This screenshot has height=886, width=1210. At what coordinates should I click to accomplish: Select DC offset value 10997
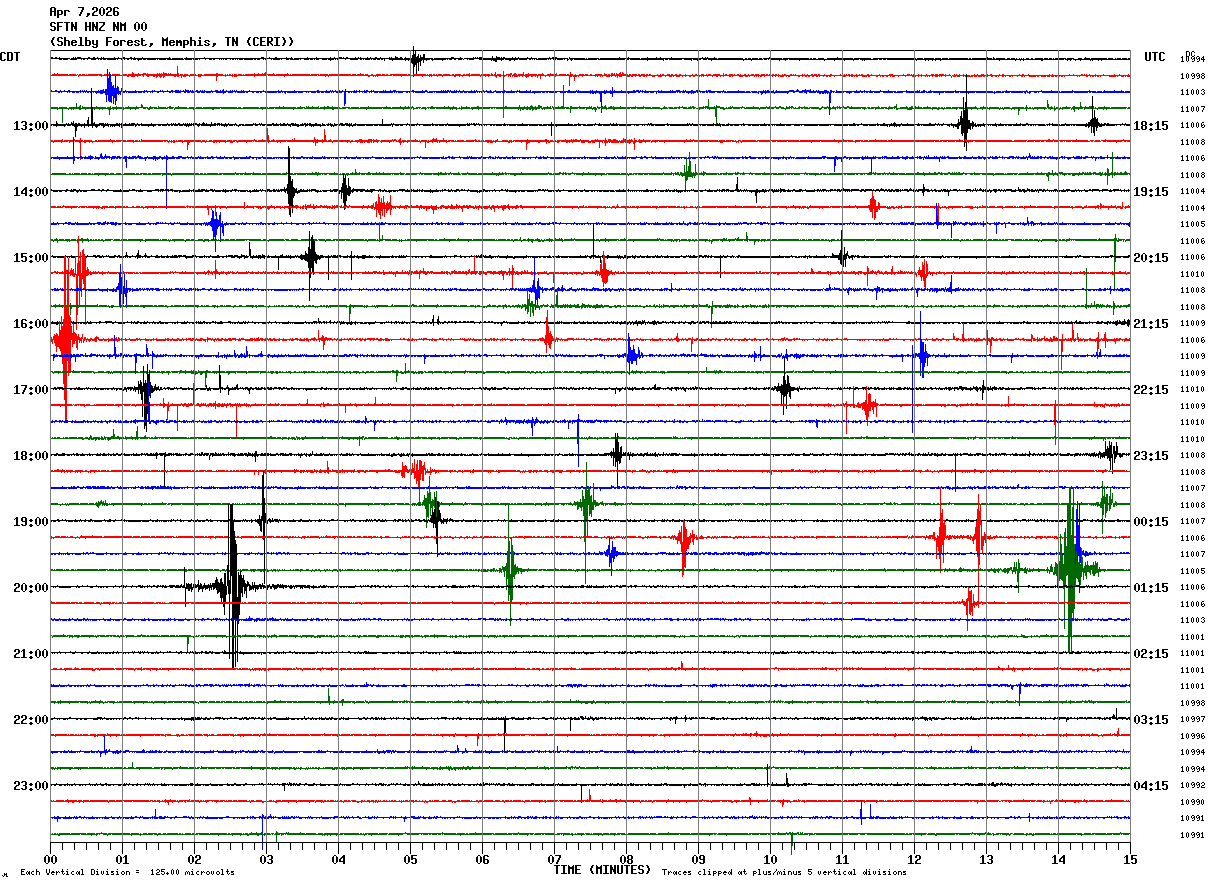tap(1192, 719)
